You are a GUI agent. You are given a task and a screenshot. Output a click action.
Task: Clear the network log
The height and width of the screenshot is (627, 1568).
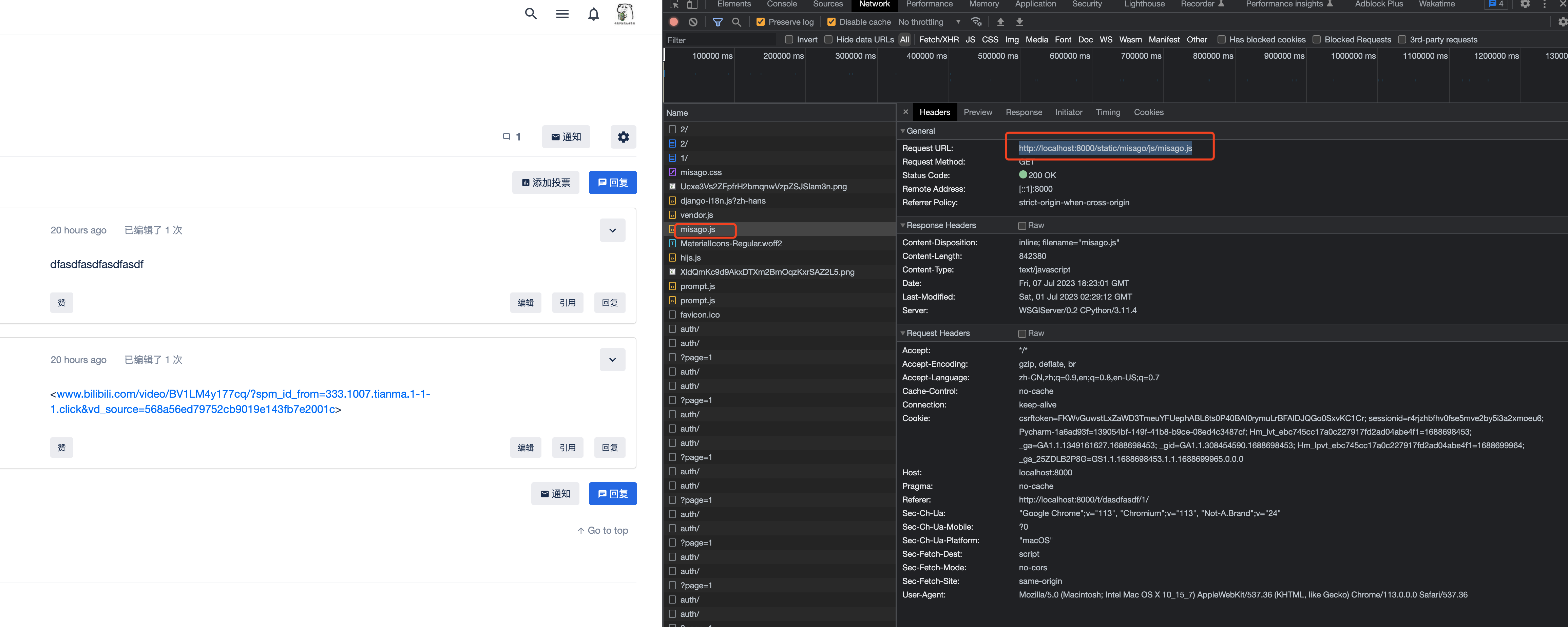[x=693, y=22]
